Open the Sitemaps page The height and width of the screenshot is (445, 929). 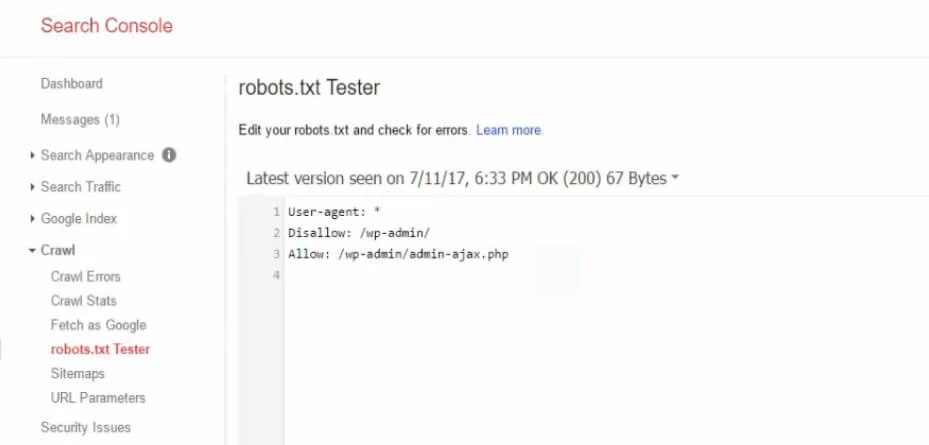[x=77, y=374]
